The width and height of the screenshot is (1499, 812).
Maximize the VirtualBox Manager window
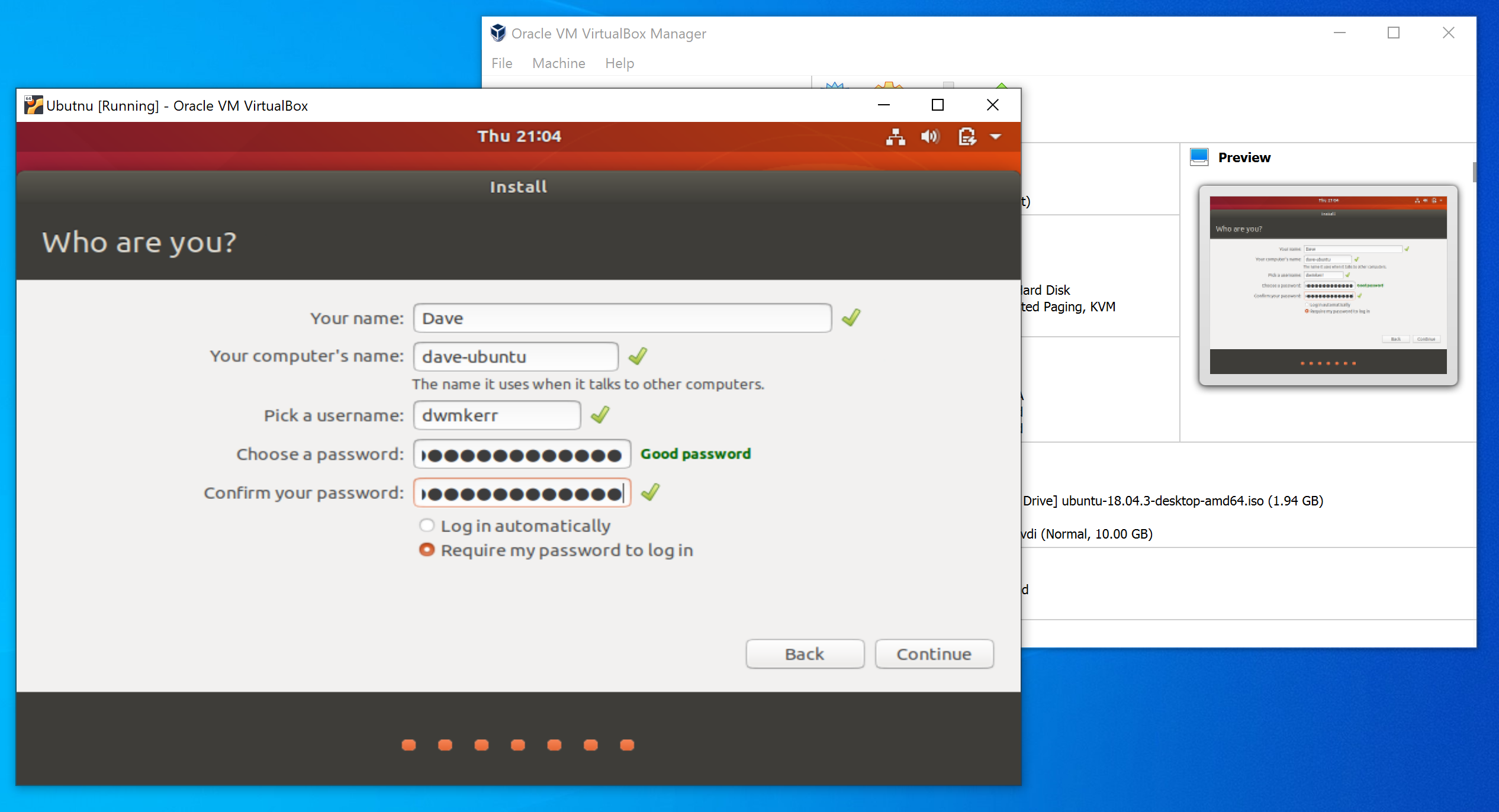(x=1394, y=33)
